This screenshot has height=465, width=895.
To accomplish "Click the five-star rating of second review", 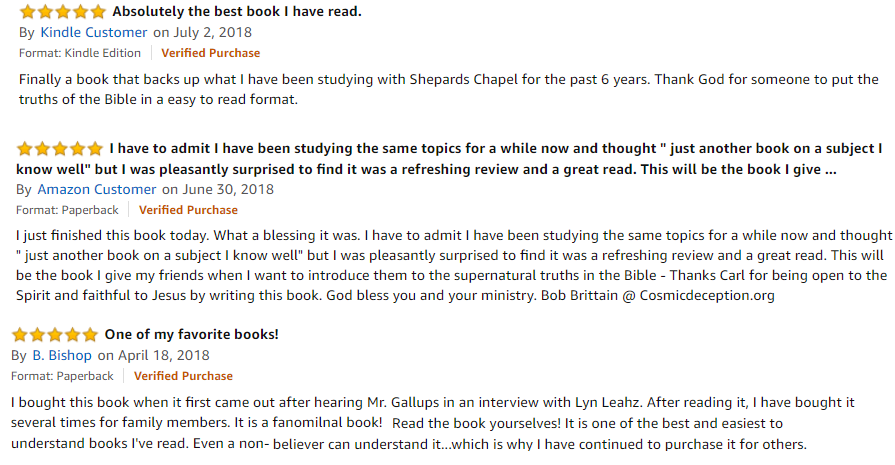I will tap(60, 149).
